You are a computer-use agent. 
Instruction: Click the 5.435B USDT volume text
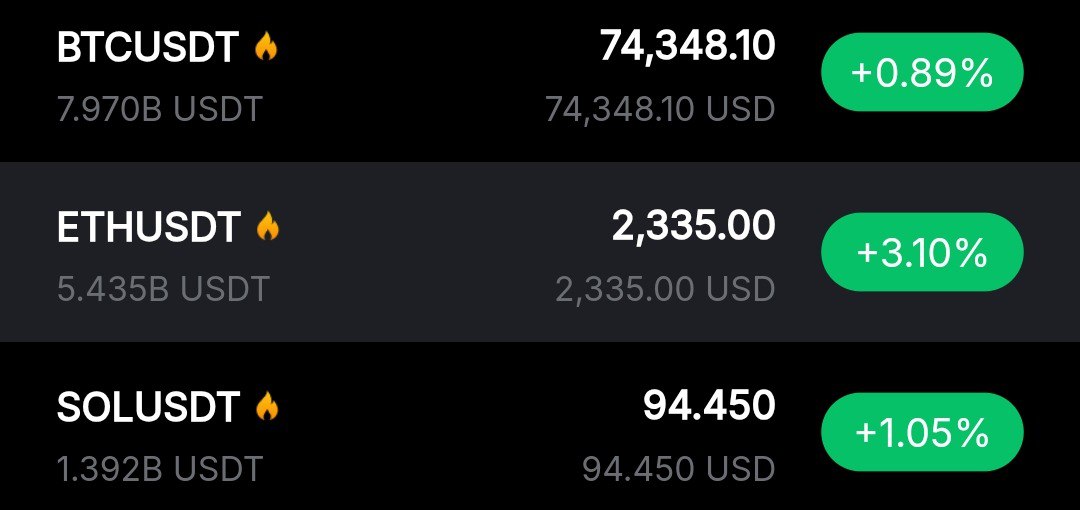coord(163,289)
